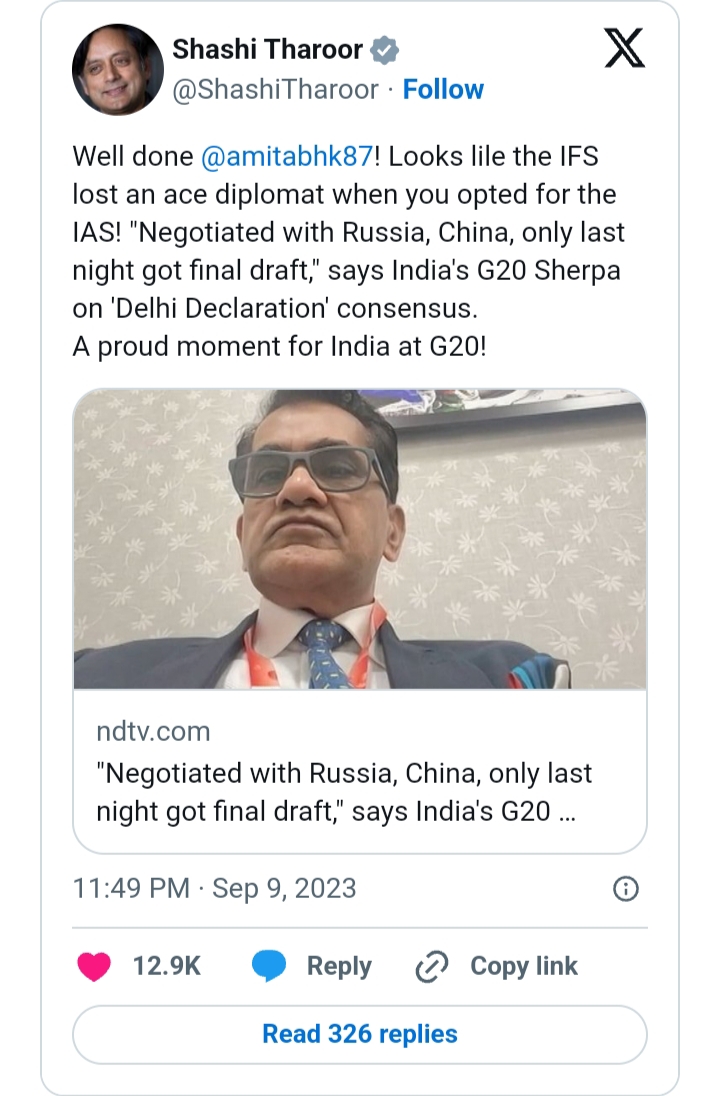This screenshot has height=1096, width=720.
Task: Click the Shashi Tharoor display name
Action: [267, 49]
